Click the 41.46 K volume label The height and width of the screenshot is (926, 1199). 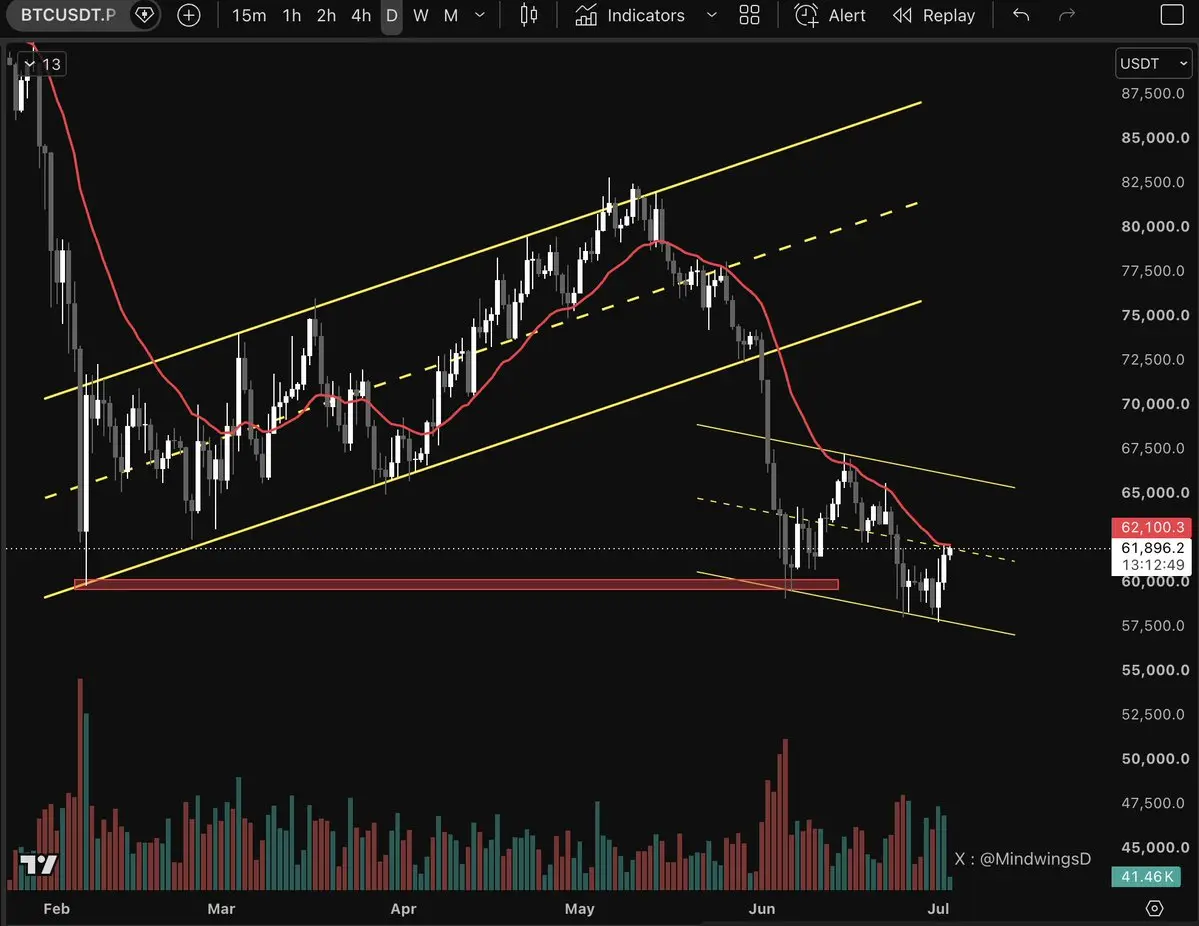tap(1146, 876)
